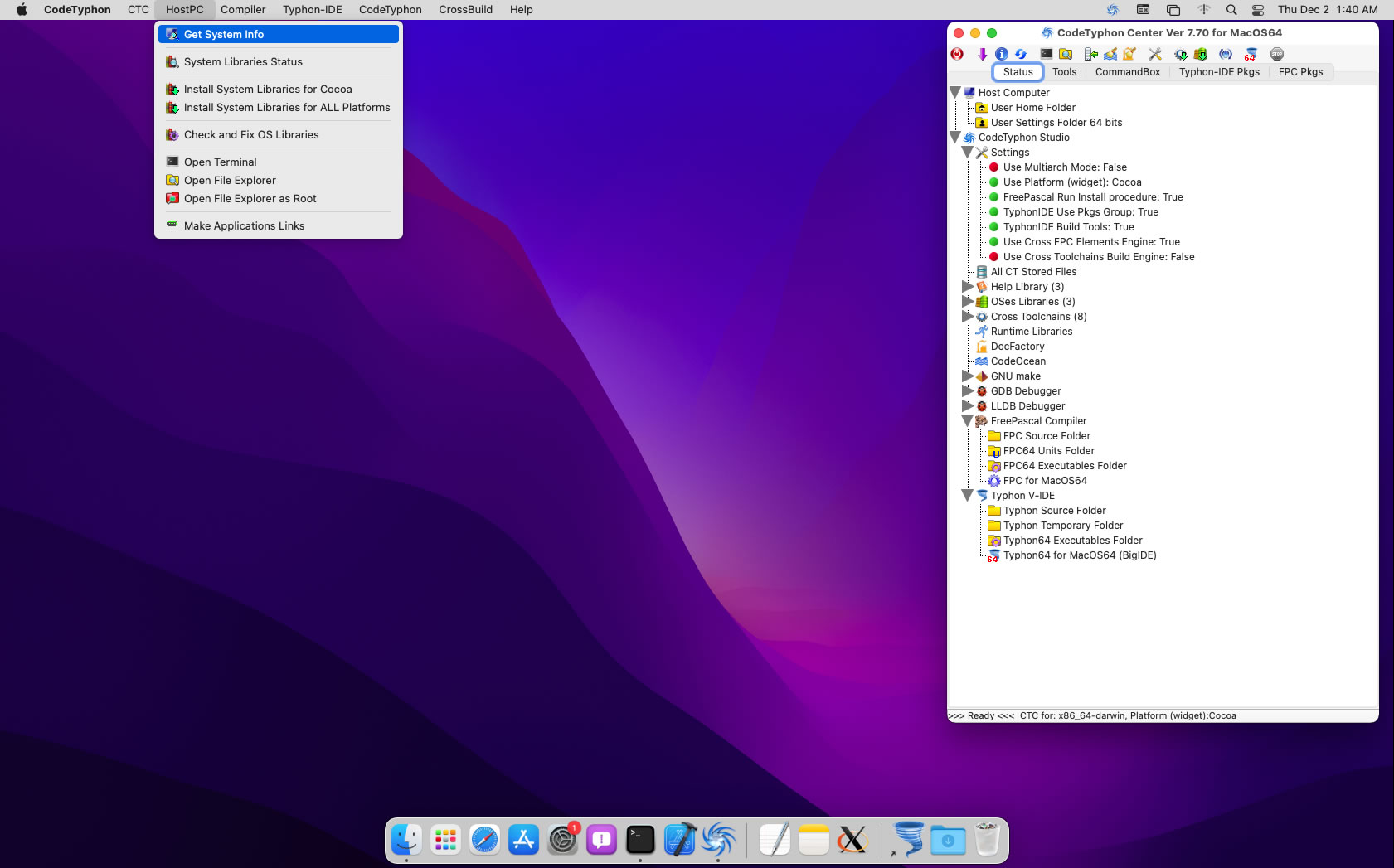Collapse the CodeTyphon Studio tree node
1394x868 pixels.
click(x=955, y=137)
